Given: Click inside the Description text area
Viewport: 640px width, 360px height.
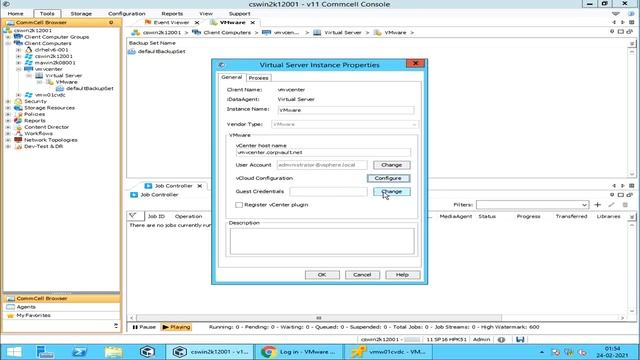Looking at the screenshot, I should click(322, 241).
